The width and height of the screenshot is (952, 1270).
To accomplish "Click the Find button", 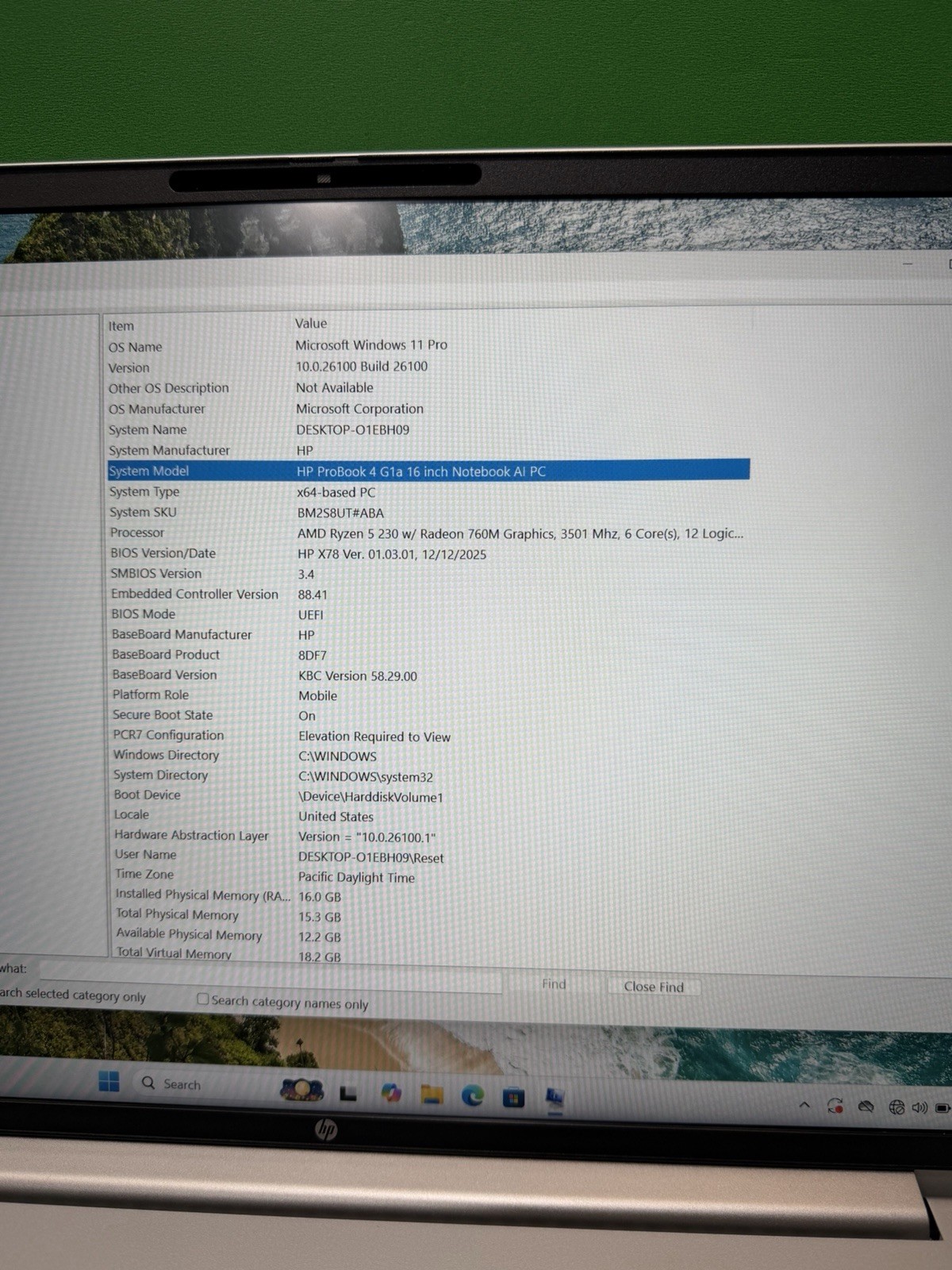I will pos(554,984).
